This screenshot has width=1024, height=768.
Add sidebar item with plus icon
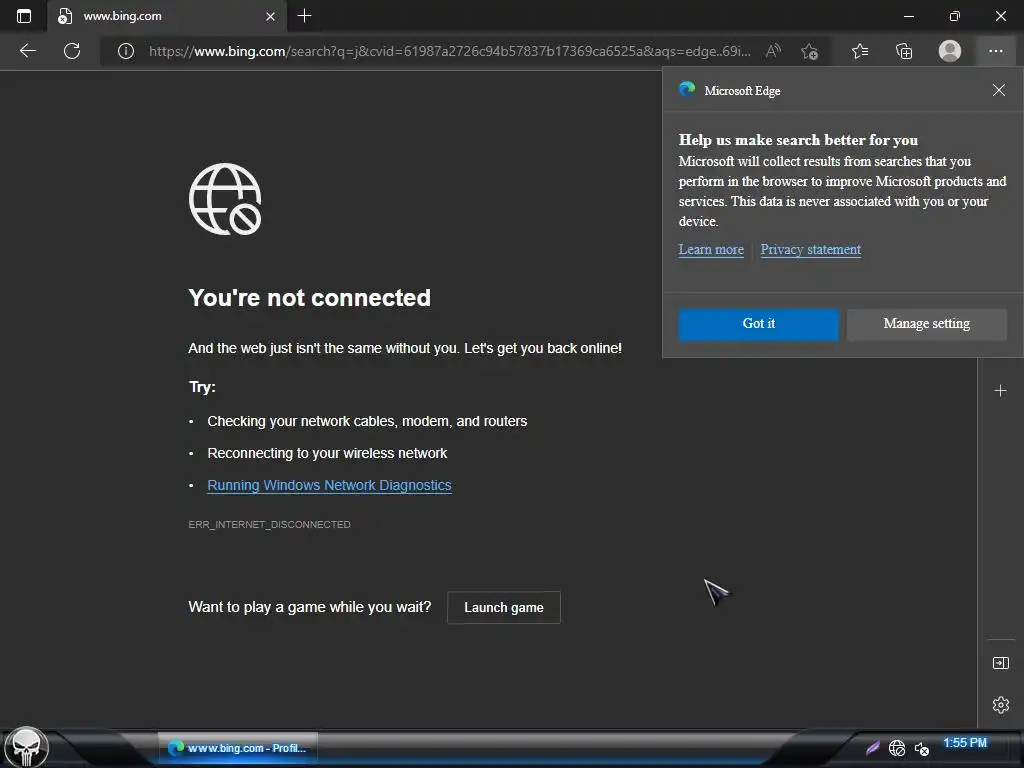click(x=1000, y=391)
